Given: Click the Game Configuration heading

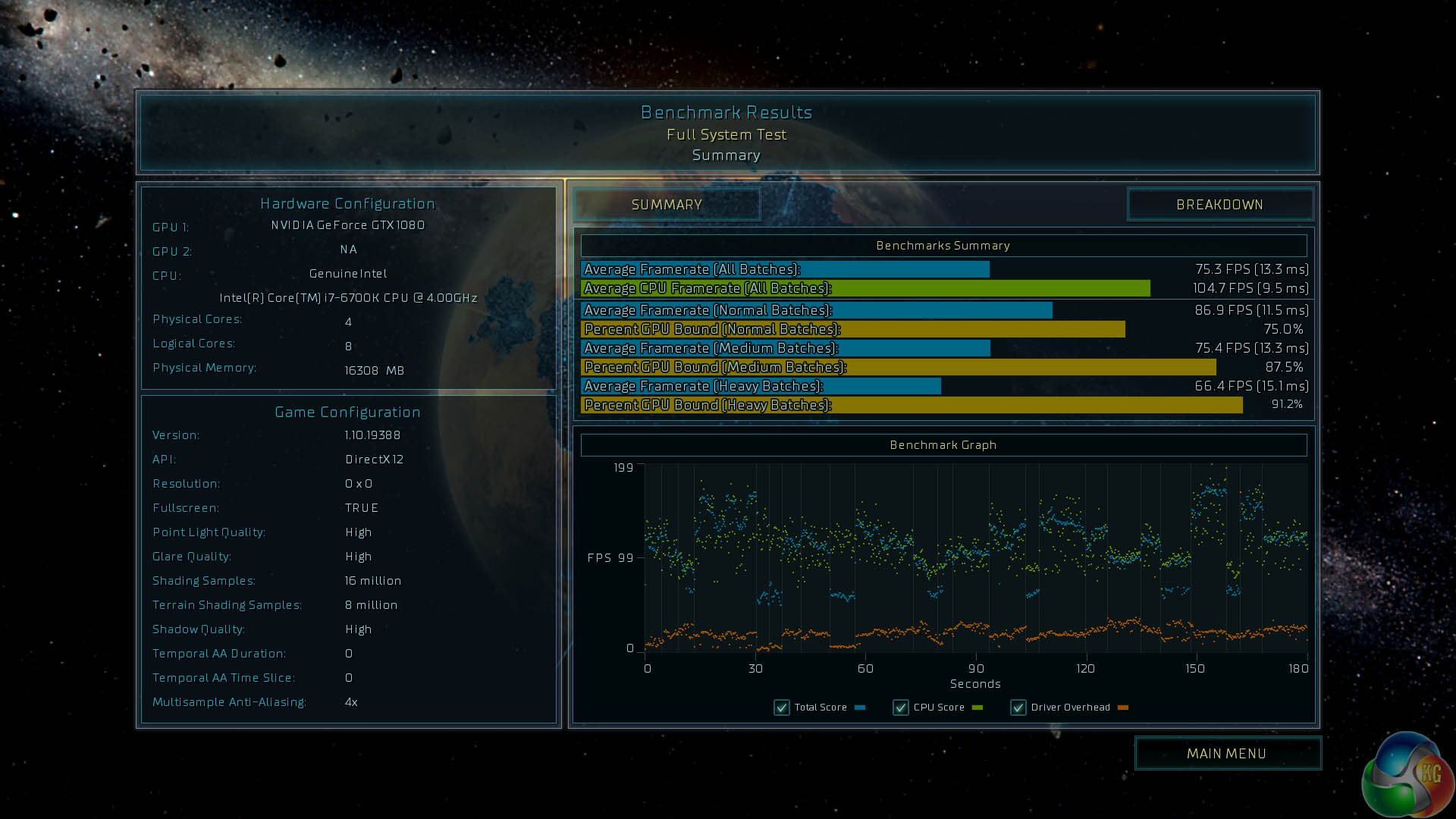Looking at the screenshot, I should 348,412.
